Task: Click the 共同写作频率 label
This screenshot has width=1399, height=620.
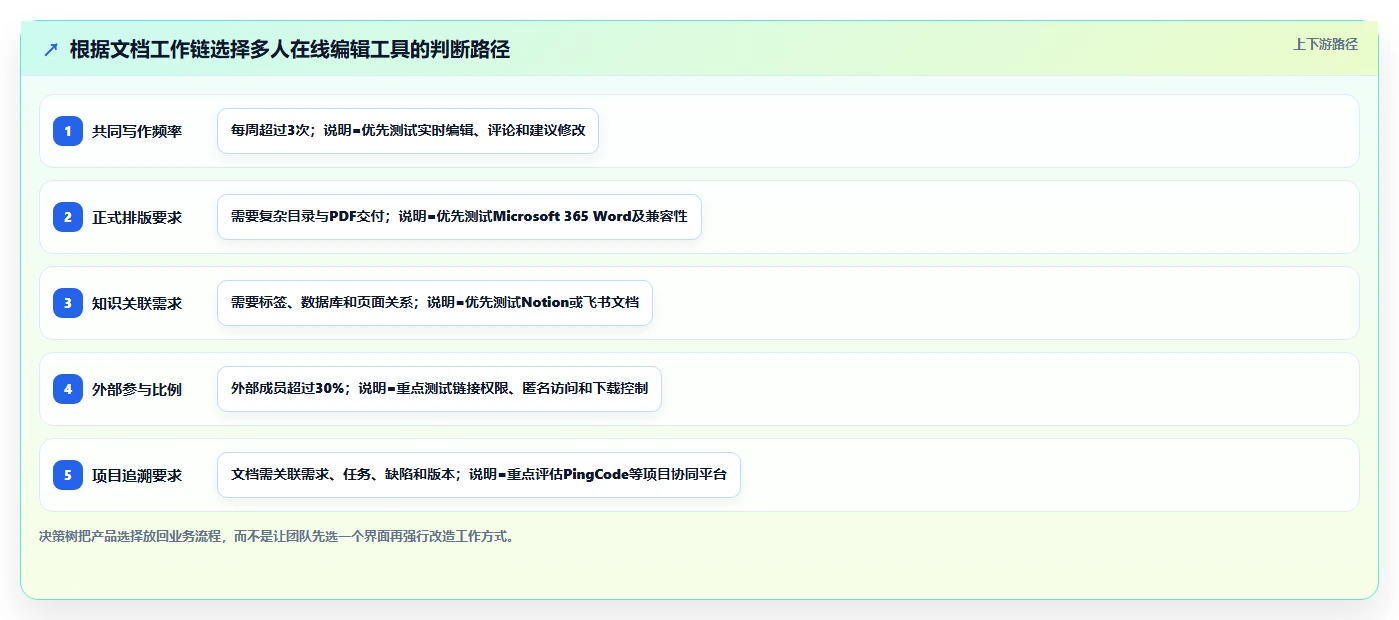Action: [137, 131]
